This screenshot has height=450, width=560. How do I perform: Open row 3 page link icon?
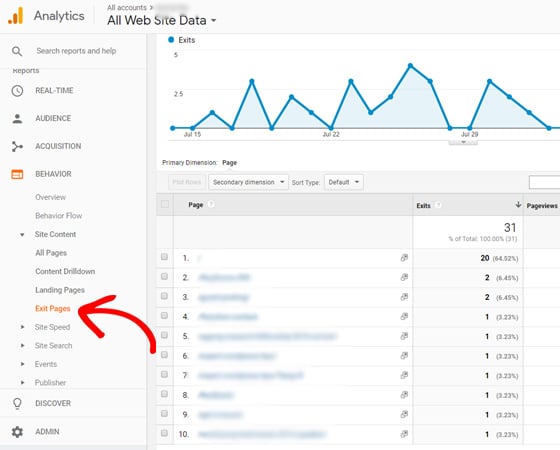tap(404, 297)
